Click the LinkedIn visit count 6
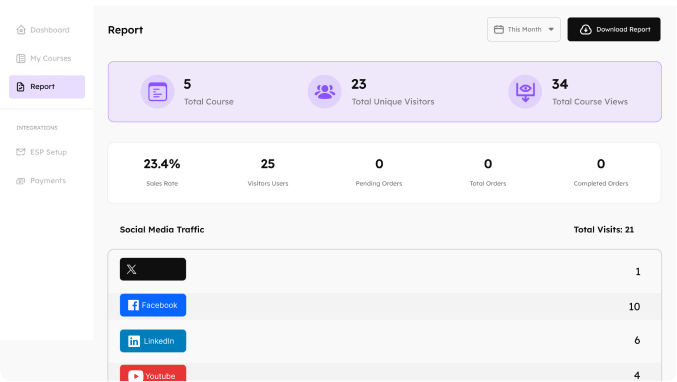The image size is (677, 382). pyautogui.click(x=637, y=341)
